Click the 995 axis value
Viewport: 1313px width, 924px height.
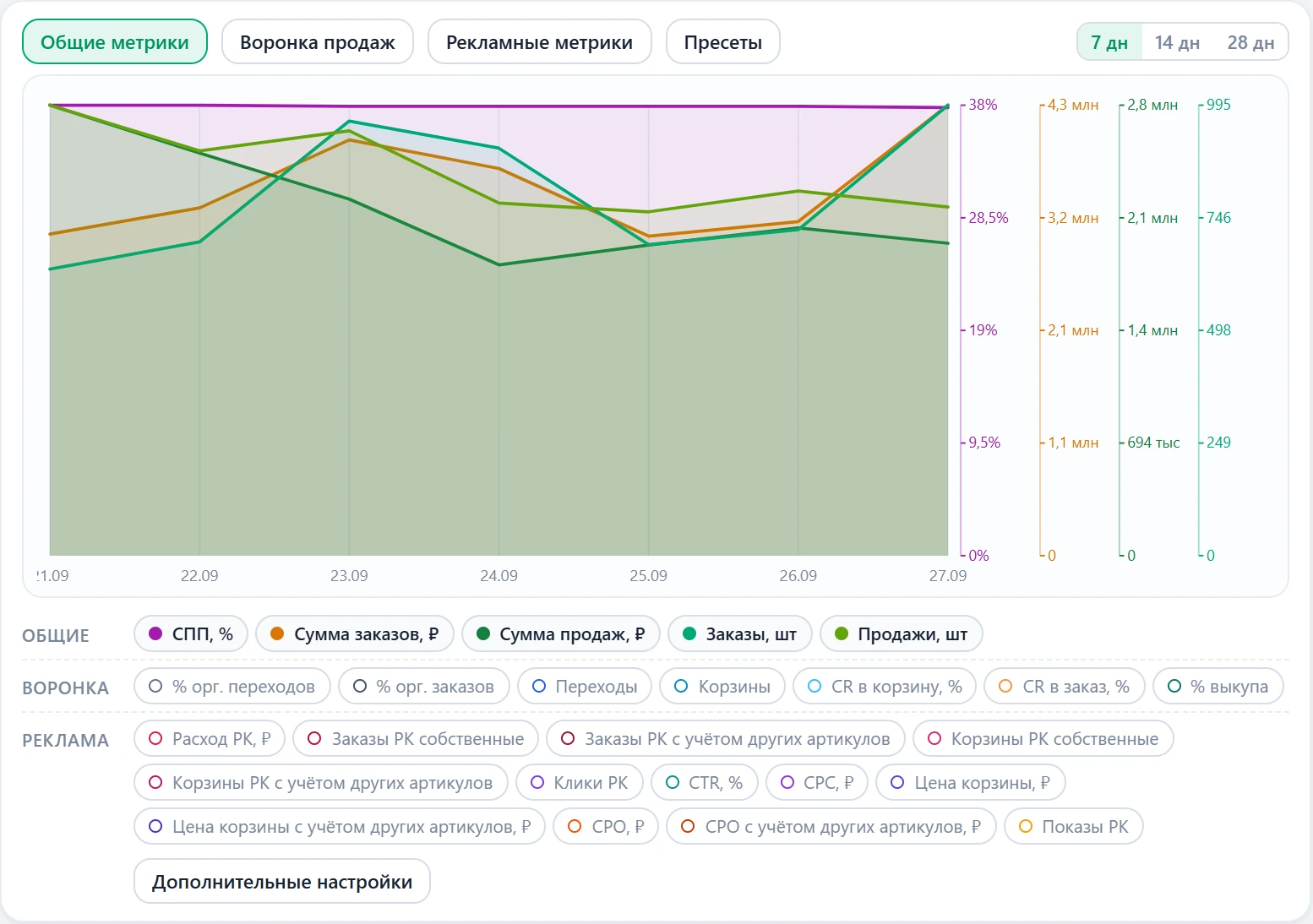(1218, 105)
